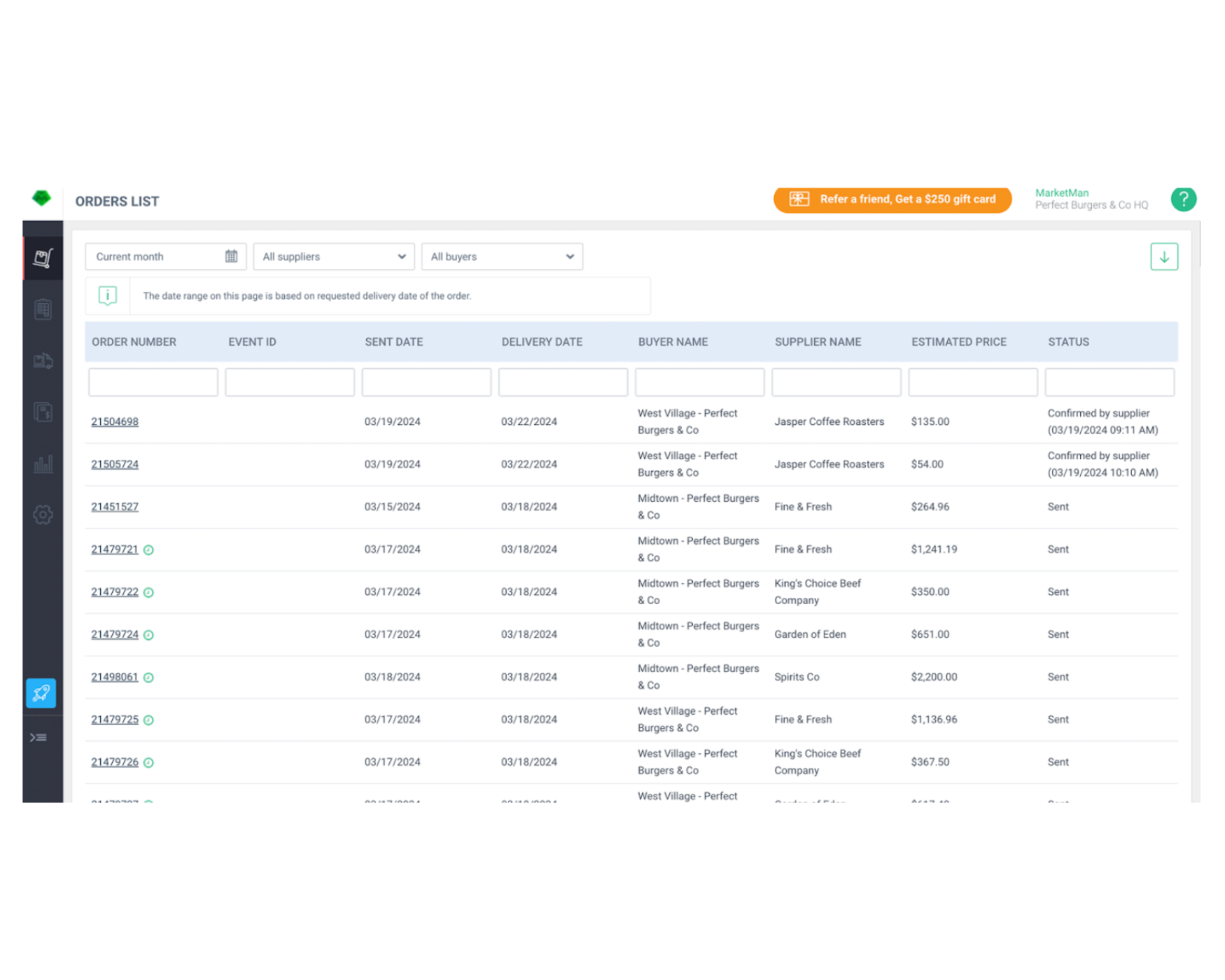Click Refer a friend gift card banner
Image resolution: width=1225 pixels, height=980 pixels.
tap(892, 199)
